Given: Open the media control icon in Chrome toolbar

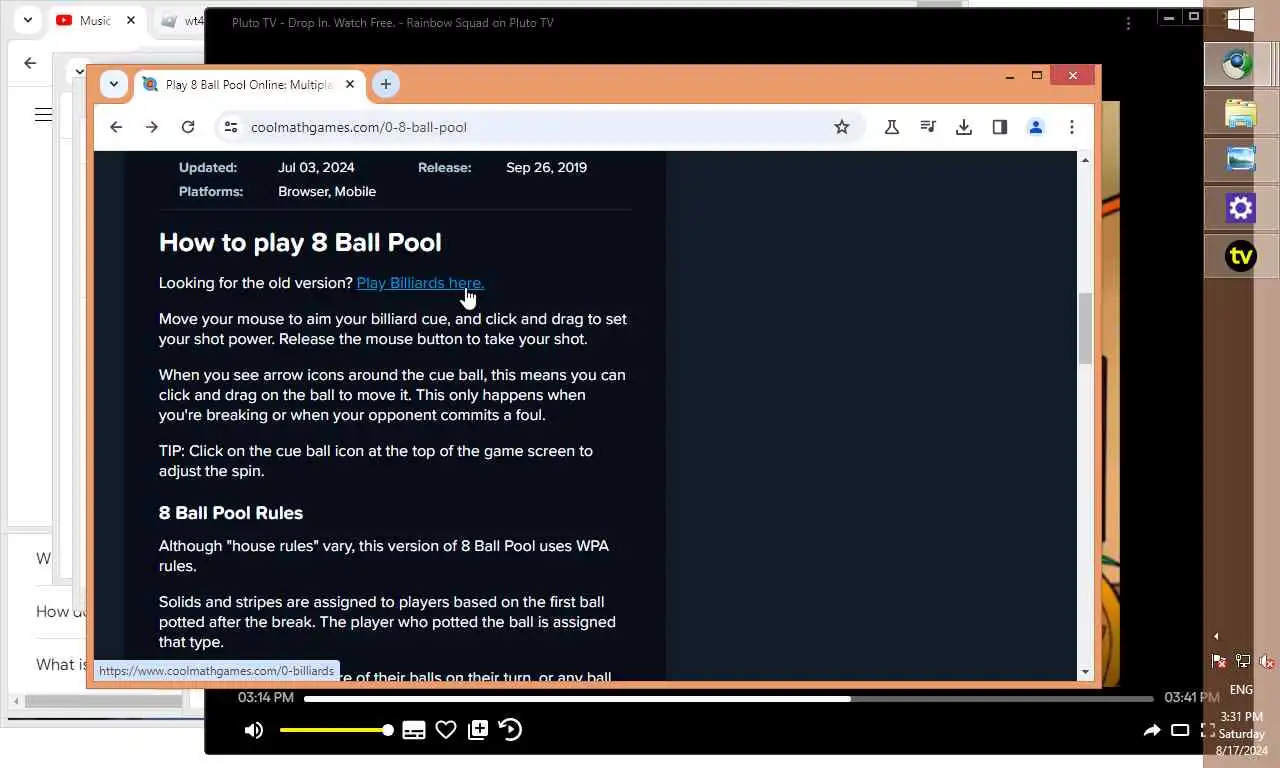Looking at the screenshot, I should tap(928, 127).
